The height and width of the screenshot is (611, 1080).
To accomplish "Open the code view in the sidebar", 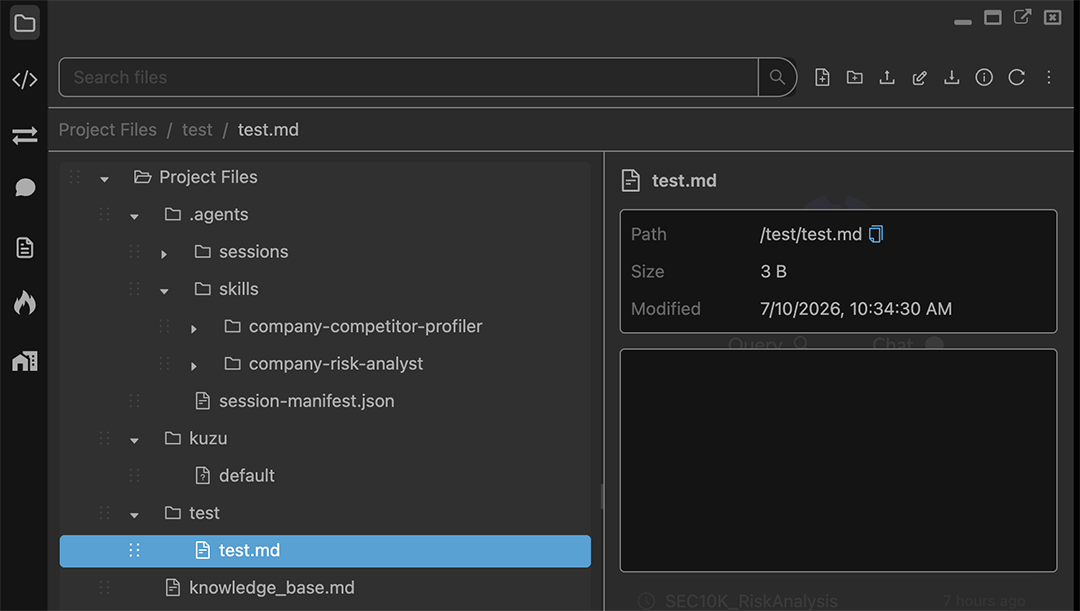I will [x=25, y=80].
